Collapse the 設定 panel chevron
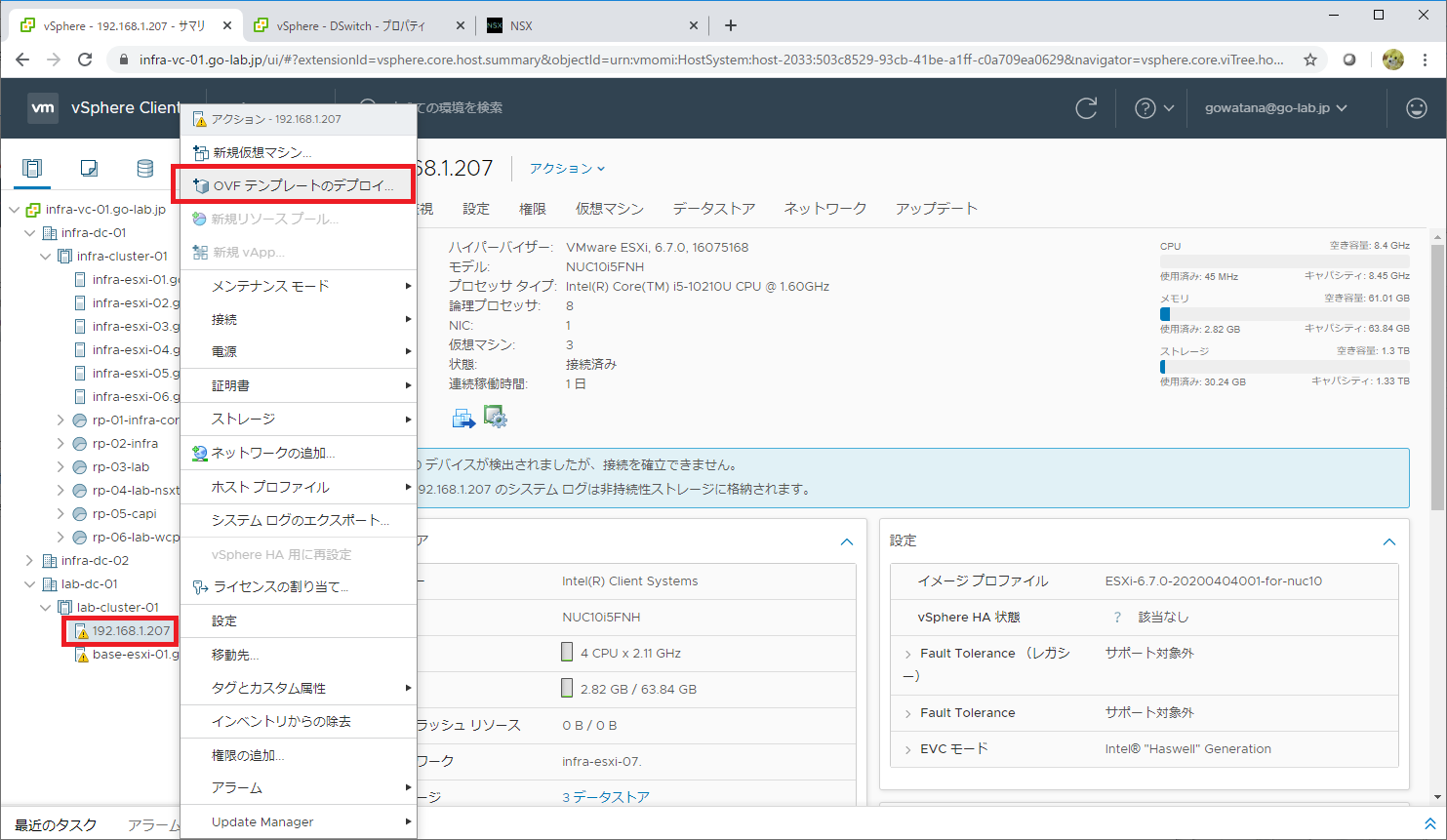Screen dimensions: 1447x840 [1389, 541]
